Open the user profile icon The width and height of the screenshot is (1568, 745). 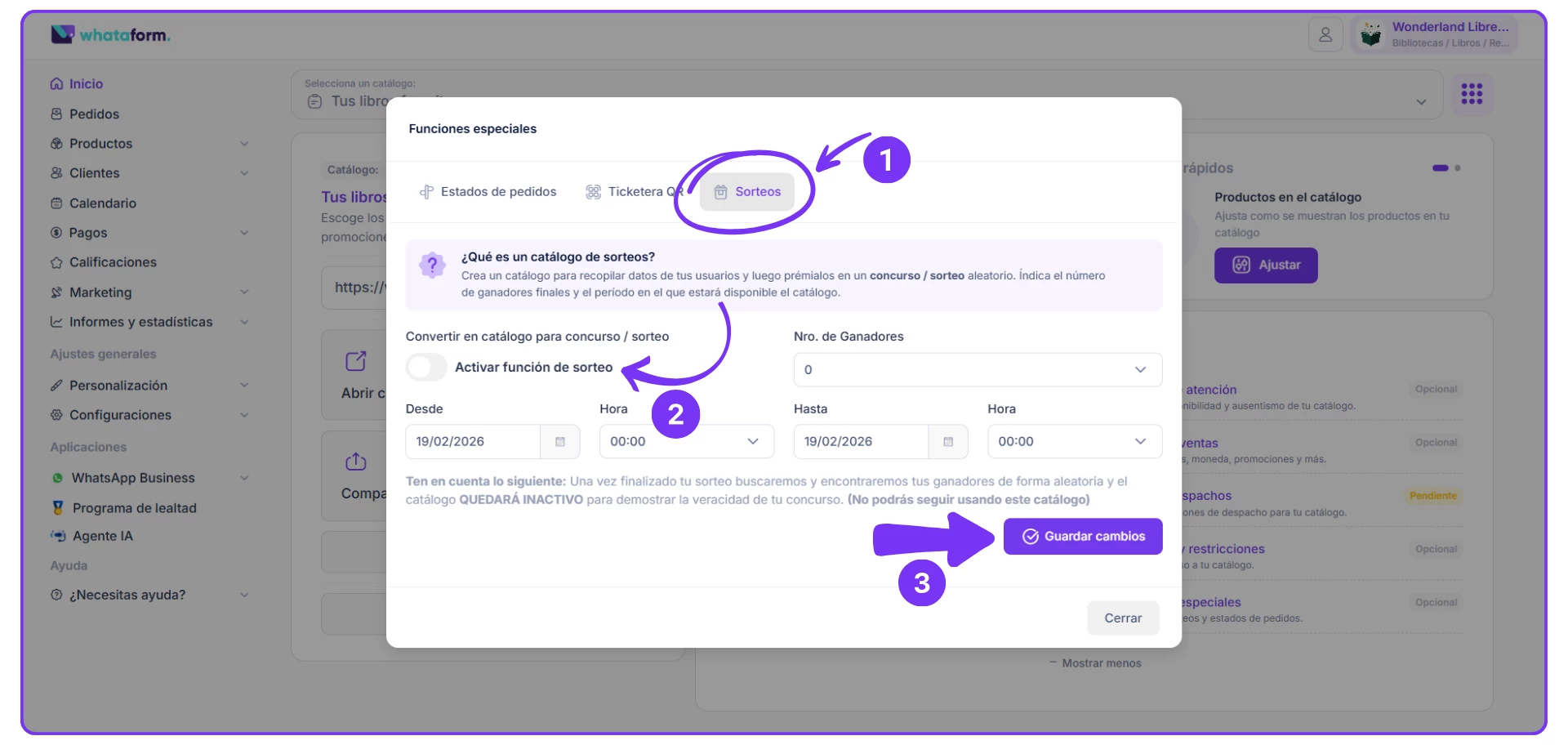(x=1325, y=35)
